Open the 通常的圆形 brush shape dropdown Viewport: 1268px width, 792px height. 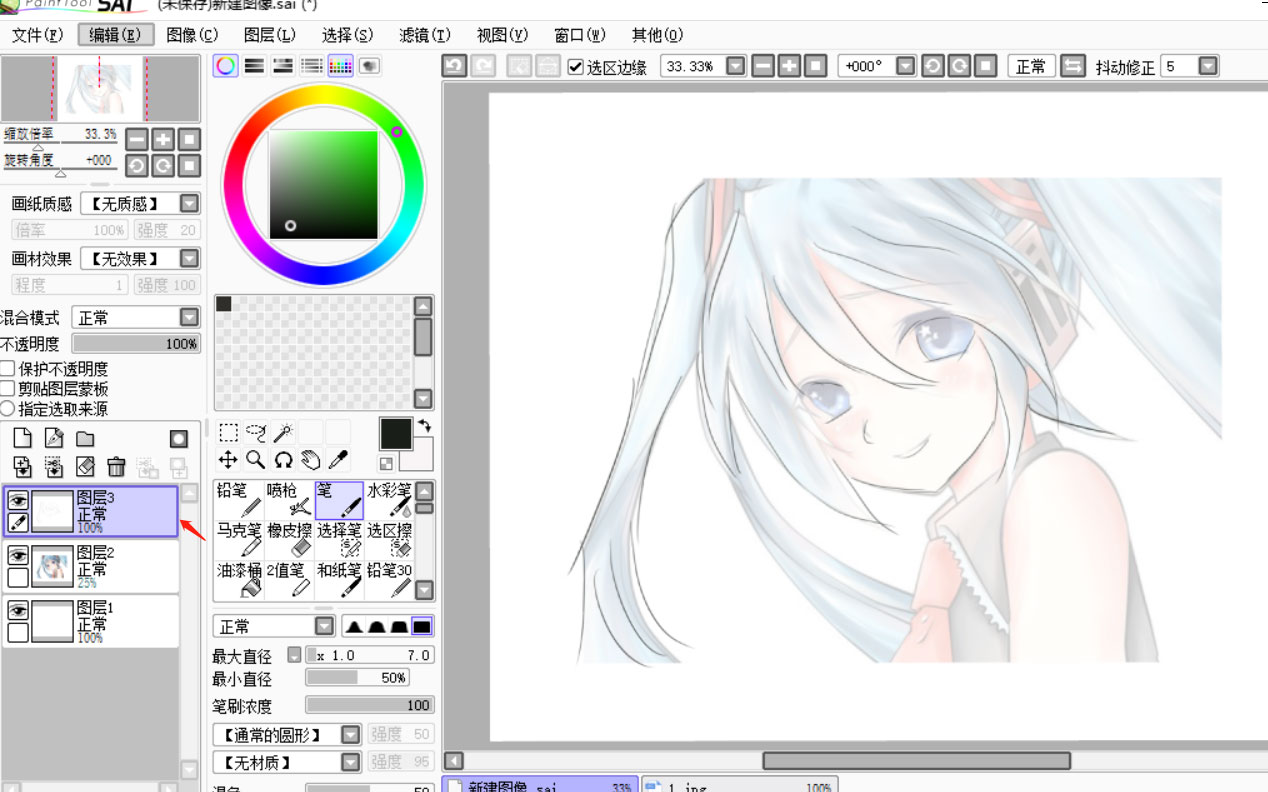coord(350,735)
